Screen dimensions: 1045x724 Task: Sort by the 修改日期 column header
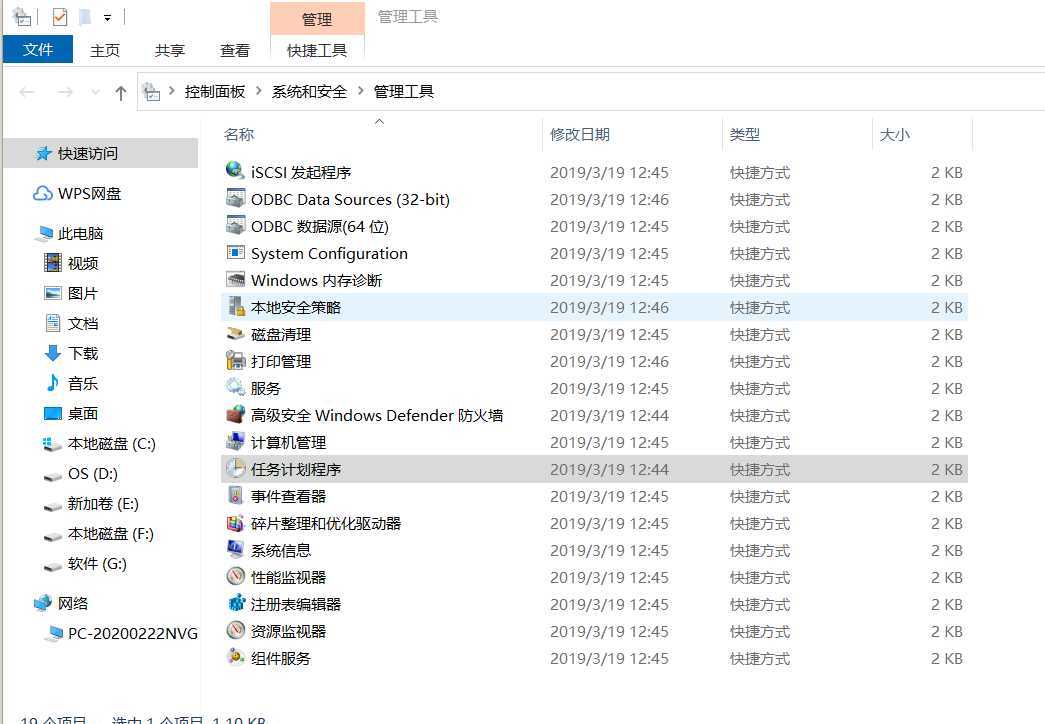(580, 135)
